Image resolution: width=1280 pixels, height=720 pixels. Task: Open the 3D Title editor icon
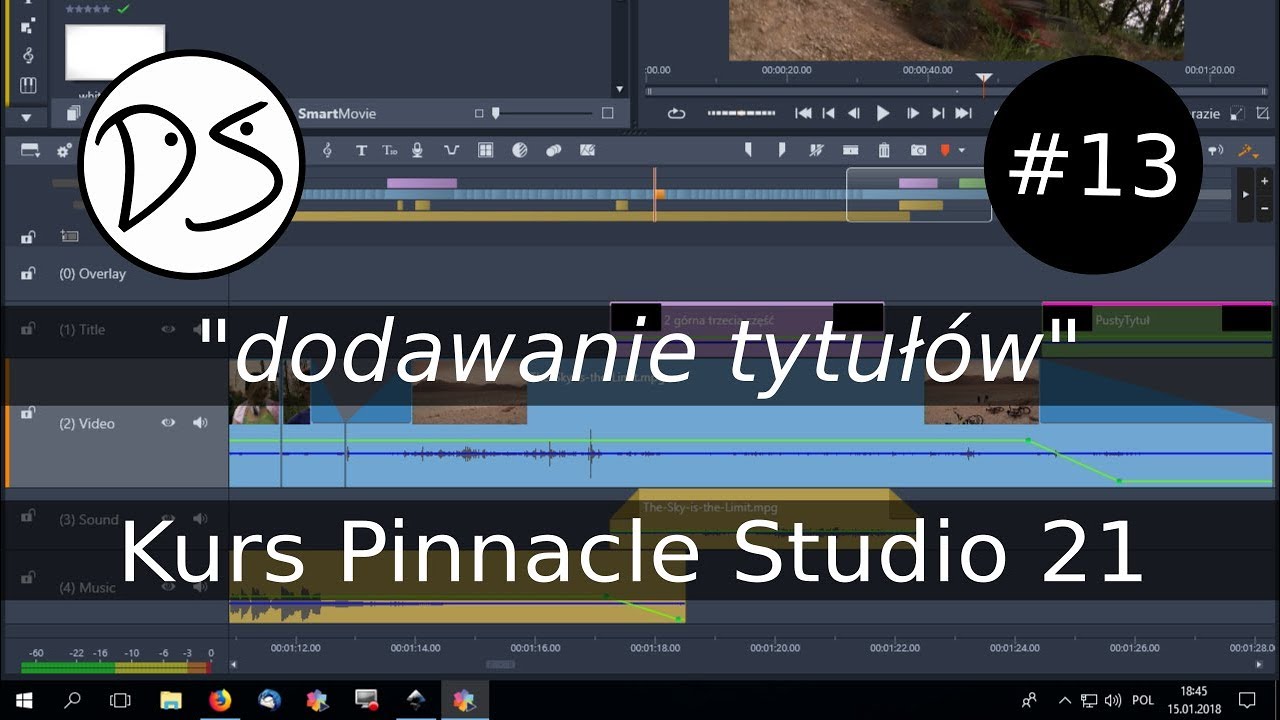pos(389,151)
